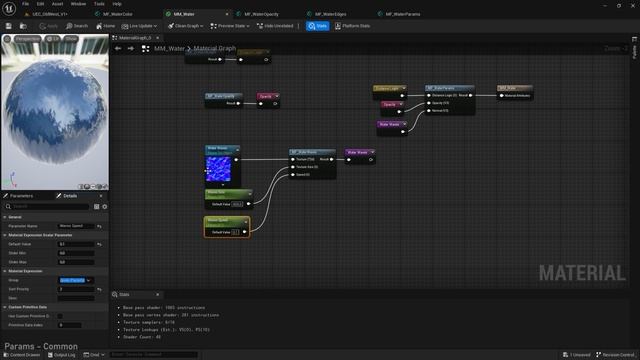Switch to MF_WaterParams tab
Image resolution: width=640 pixels, height=360 pixels.
pyautogui.click(x=402, y=14)
